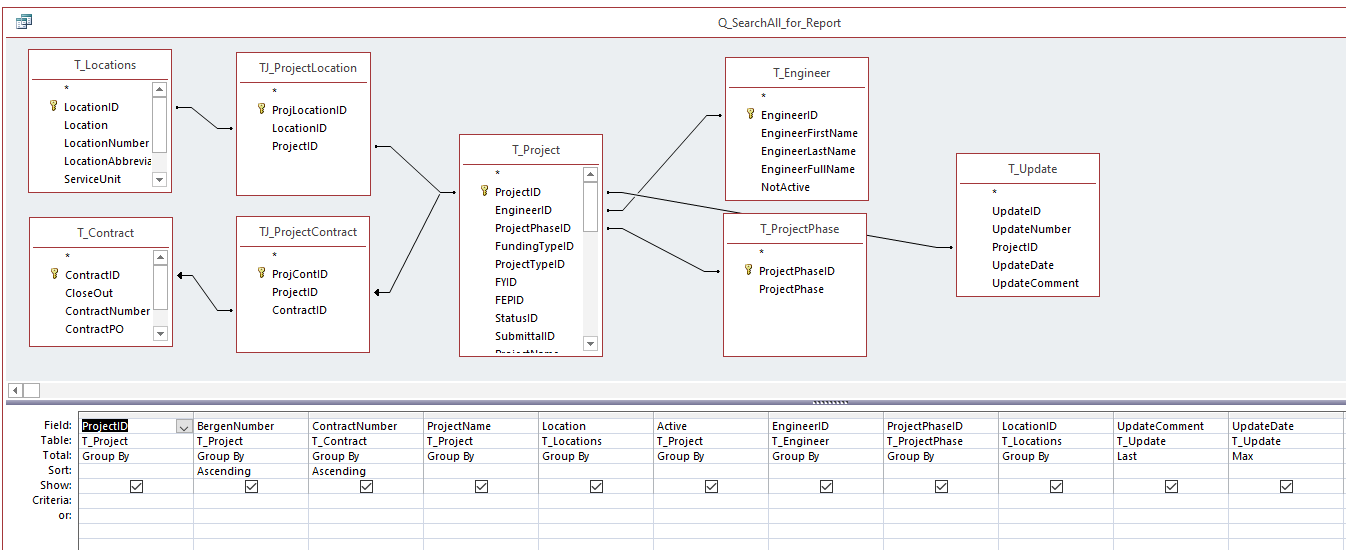Click the ContractID key icon in T_Contract

pyautogui.click(x=54, y=274)
